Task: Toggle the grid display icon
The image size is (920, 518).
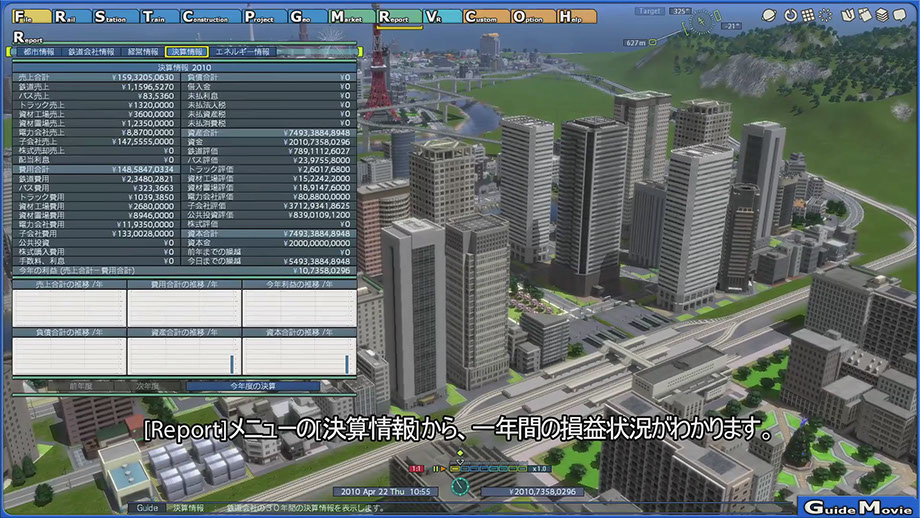Action: 806,15
